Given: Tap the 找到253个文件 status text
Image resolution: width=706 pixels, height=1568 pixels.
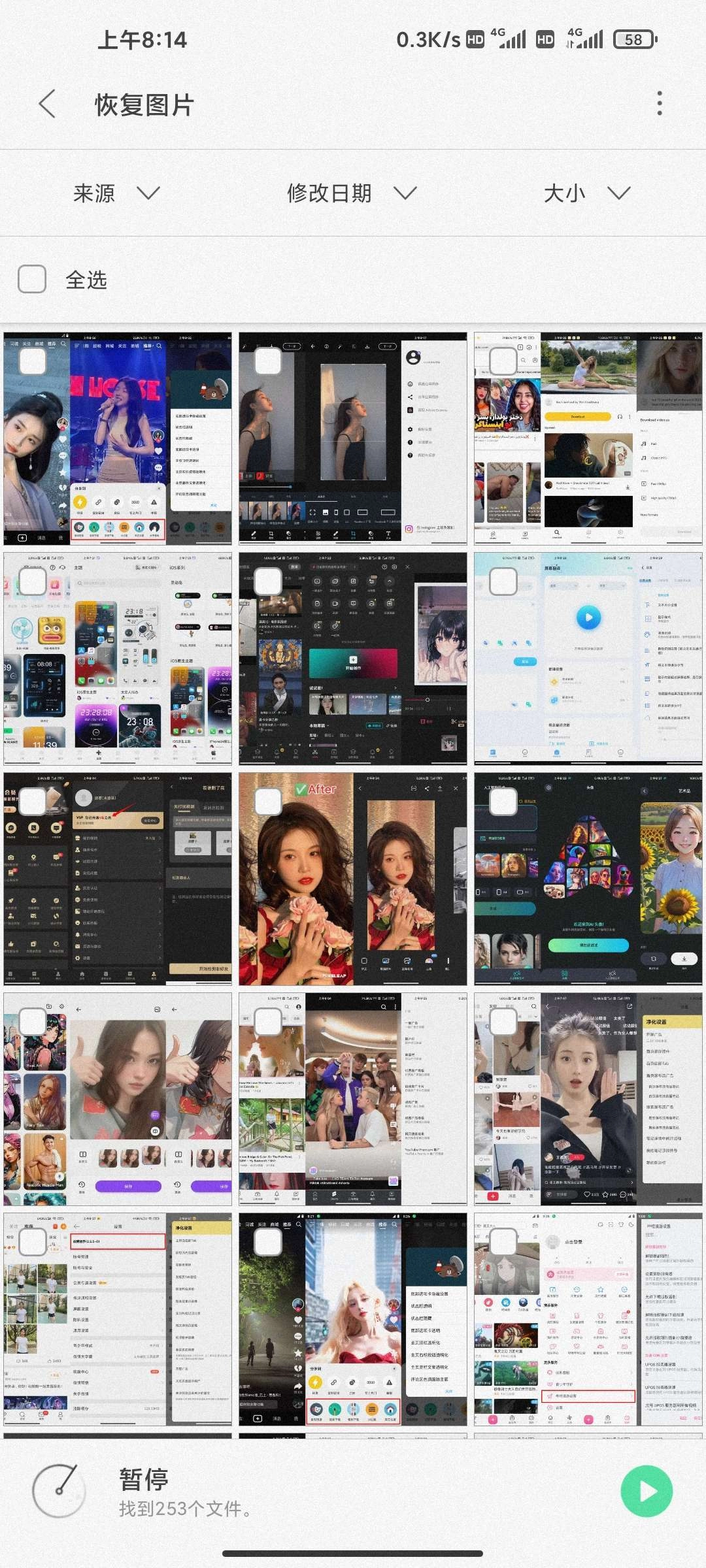Looking at the screenshot, I should [x=185, y=1509].
